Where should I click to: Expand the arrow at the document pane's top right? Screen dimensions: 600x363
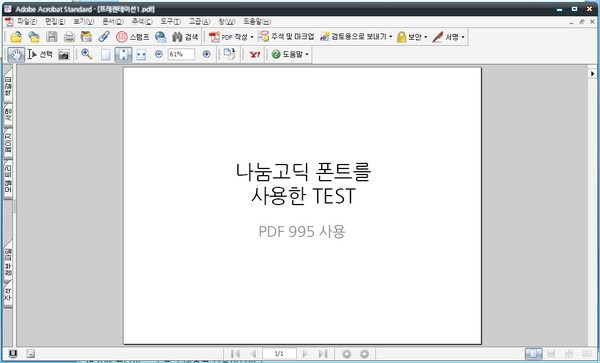click(592, 73)
